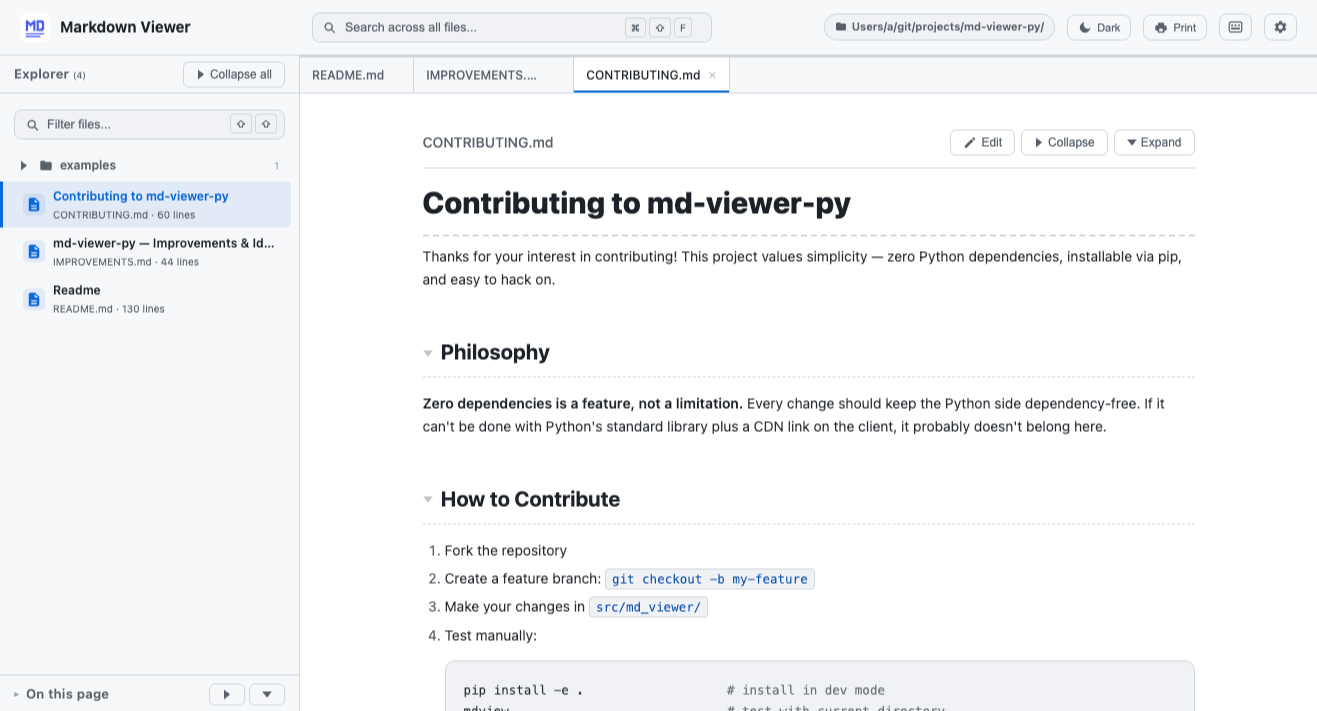Close the CONTRIBUTING.md tab
Image resolution: width=1317 pixels, height=711 pixels.
(711, 74)
